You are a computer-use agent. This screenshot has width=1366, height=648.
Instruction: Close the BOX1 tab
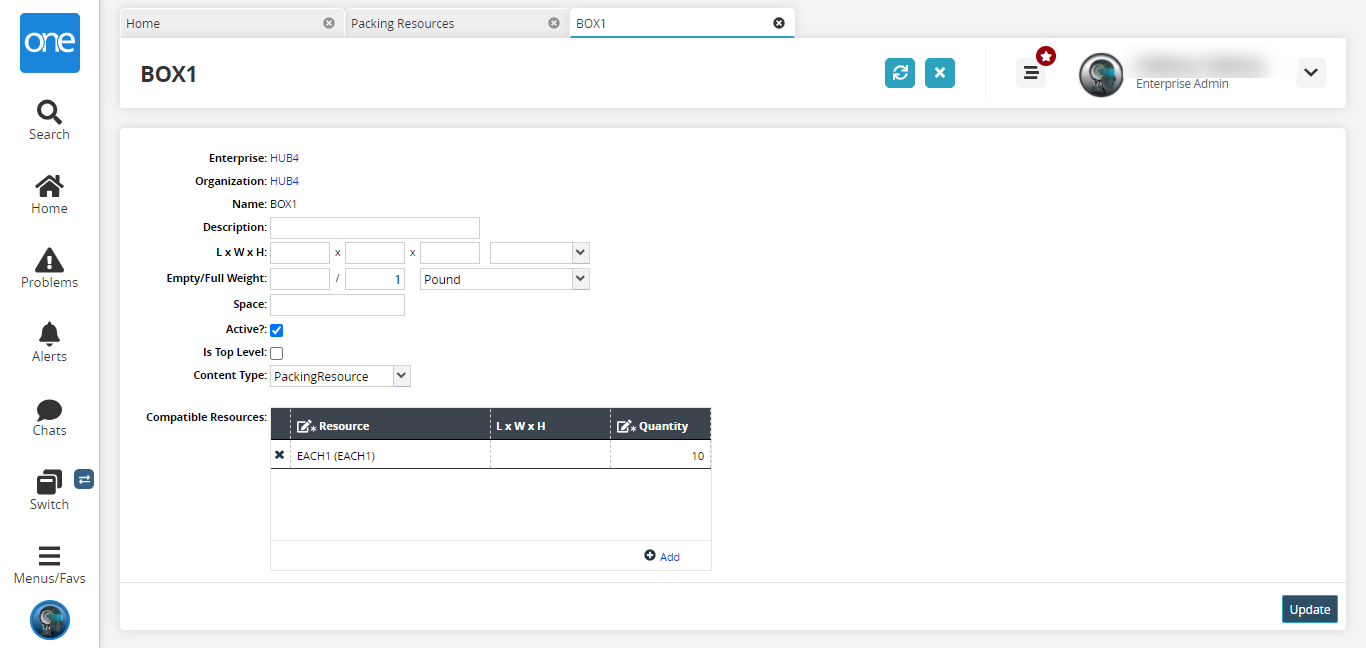[779, 23]
